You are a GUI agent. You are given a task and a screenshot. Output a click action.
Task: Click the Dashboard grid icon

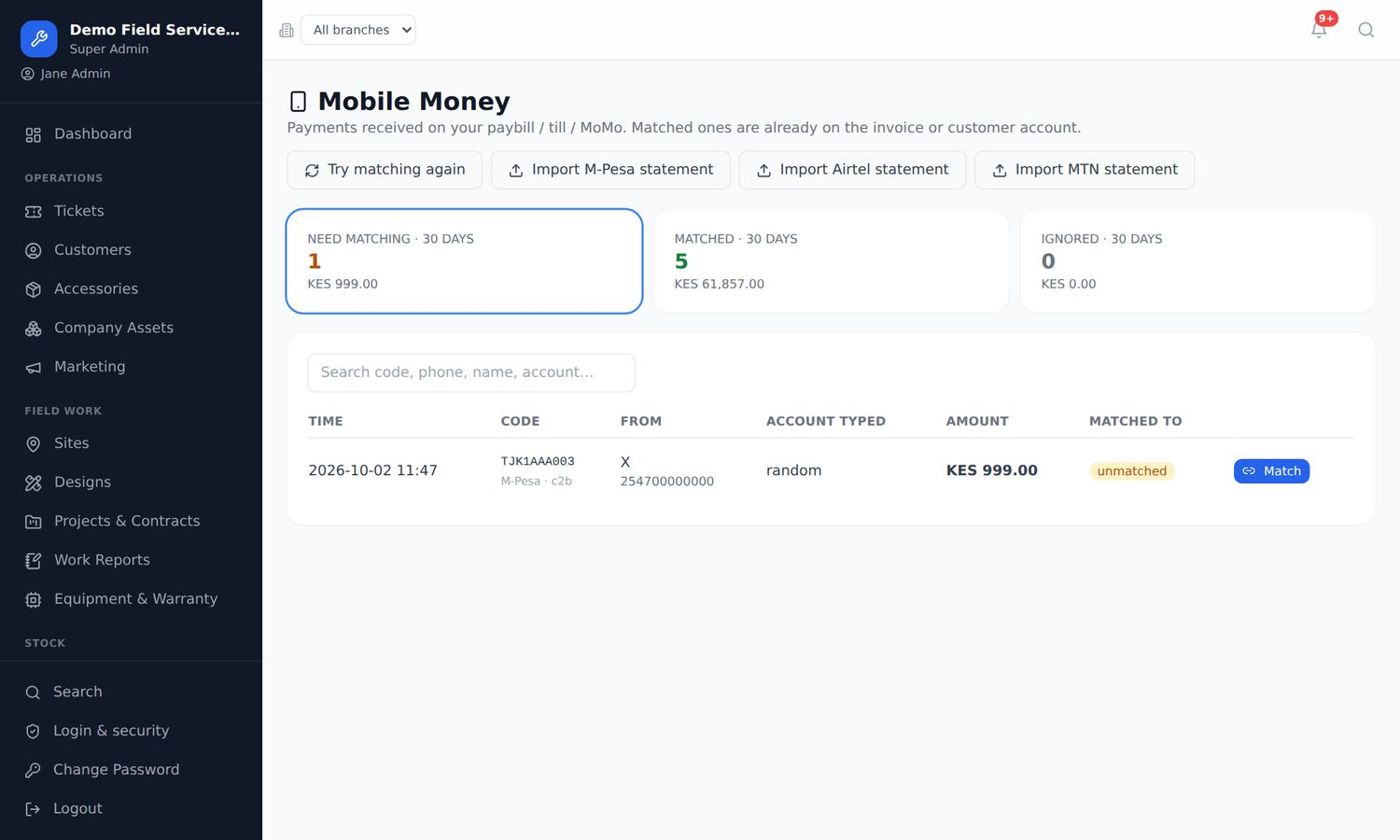click(33, 135)
